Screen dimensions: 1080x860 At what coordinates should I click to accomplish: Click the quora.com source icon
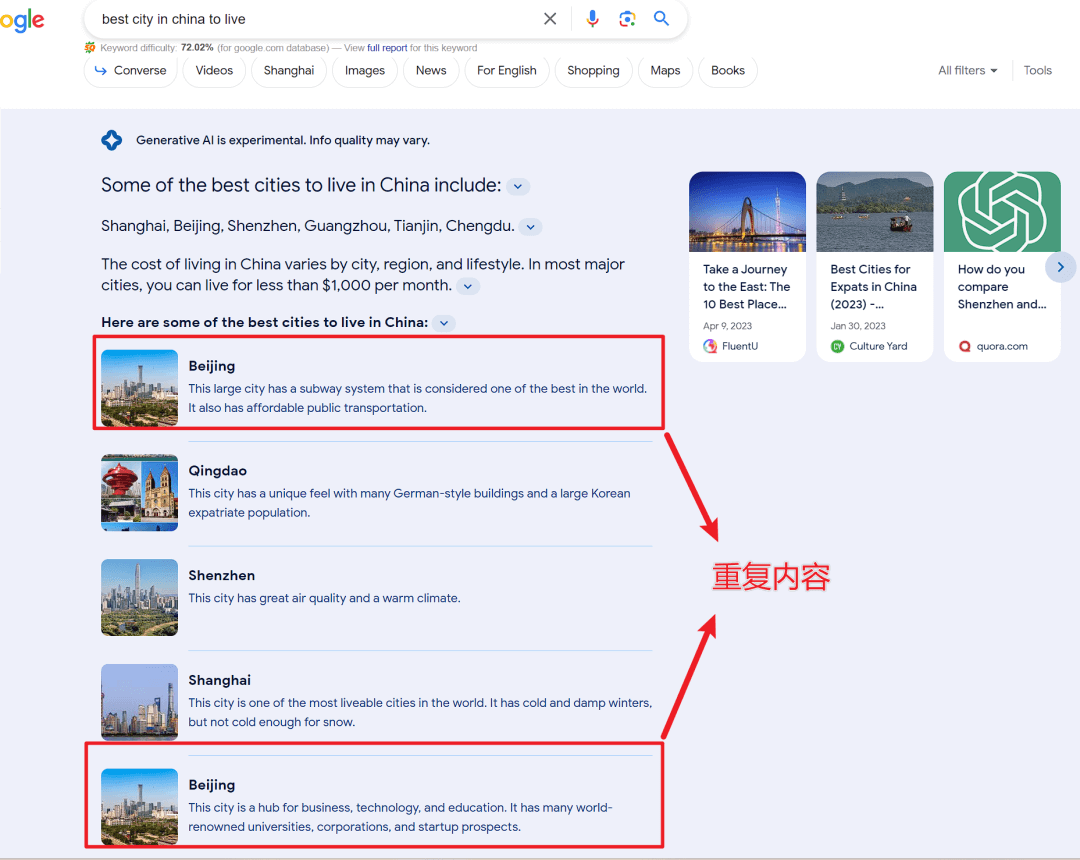965,346
